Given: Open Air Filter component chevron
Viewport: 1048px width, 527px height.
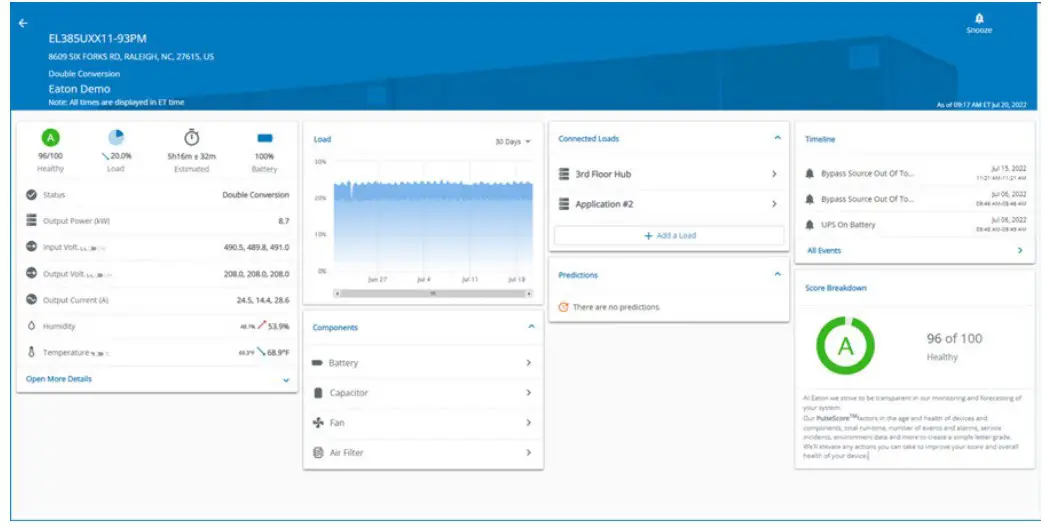Looking at the screenshot, I should click(x=529, y=453).
